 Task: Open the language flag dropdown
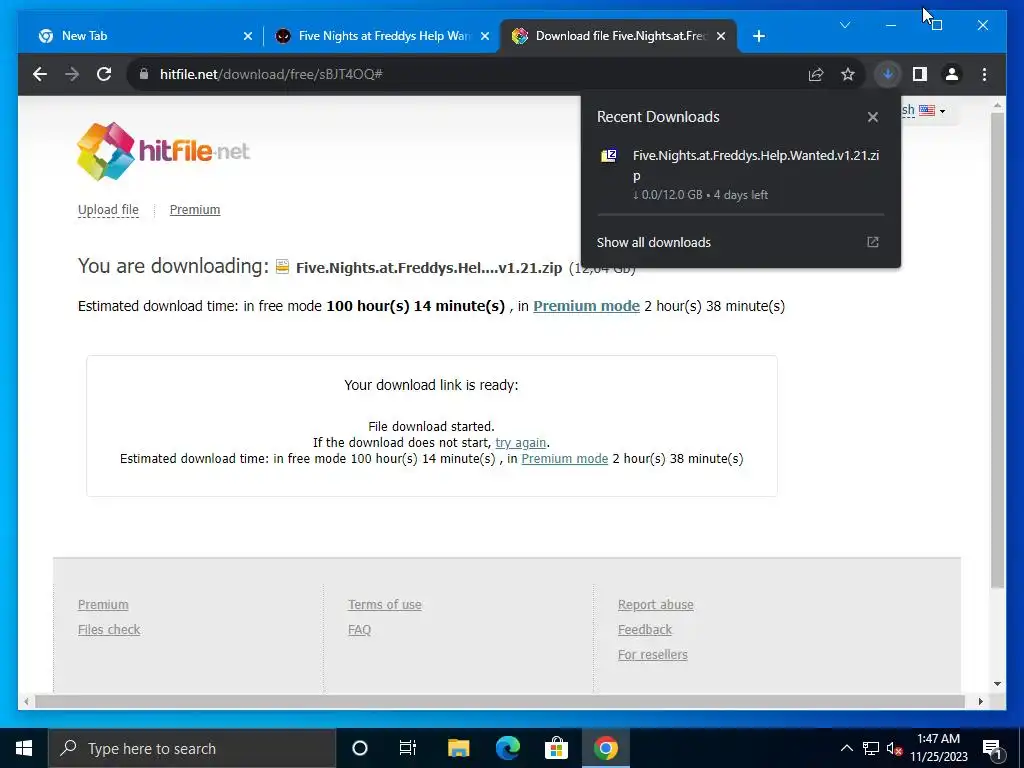point(931,110)
